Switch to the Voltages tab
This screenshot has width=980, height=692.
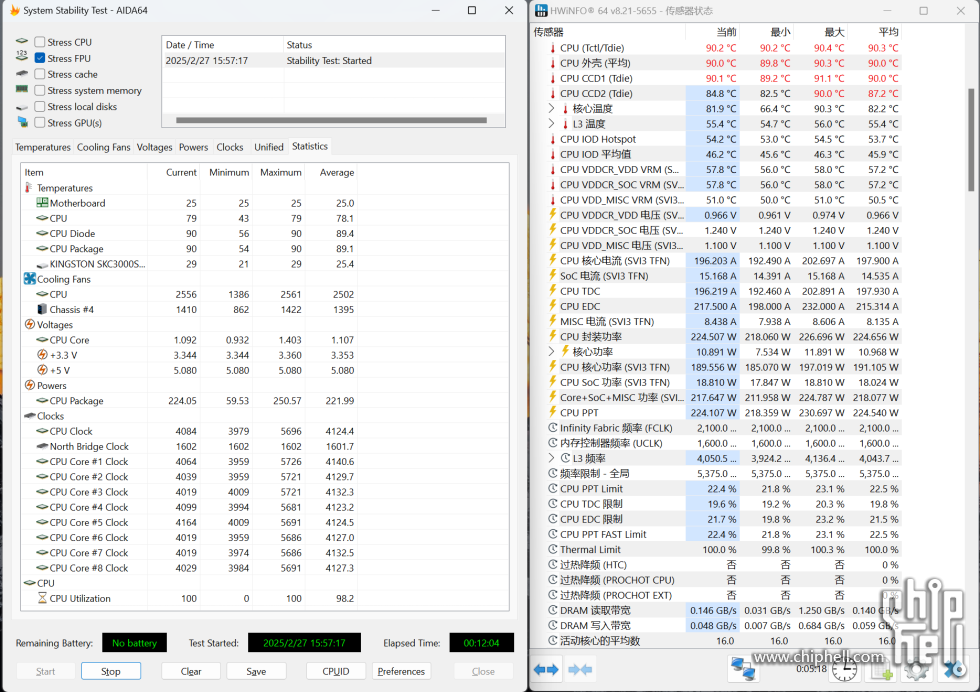(x=154, y=147)
